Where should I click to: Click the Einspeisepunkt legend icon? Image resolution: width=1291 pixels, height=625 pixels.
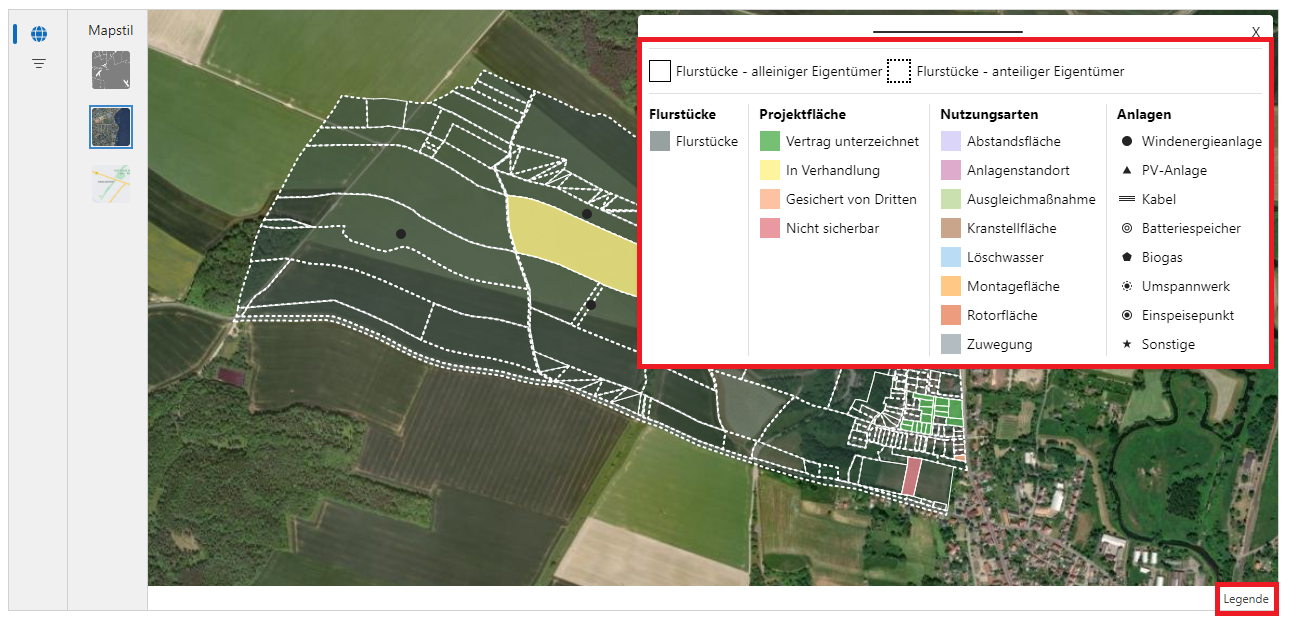1127,316
